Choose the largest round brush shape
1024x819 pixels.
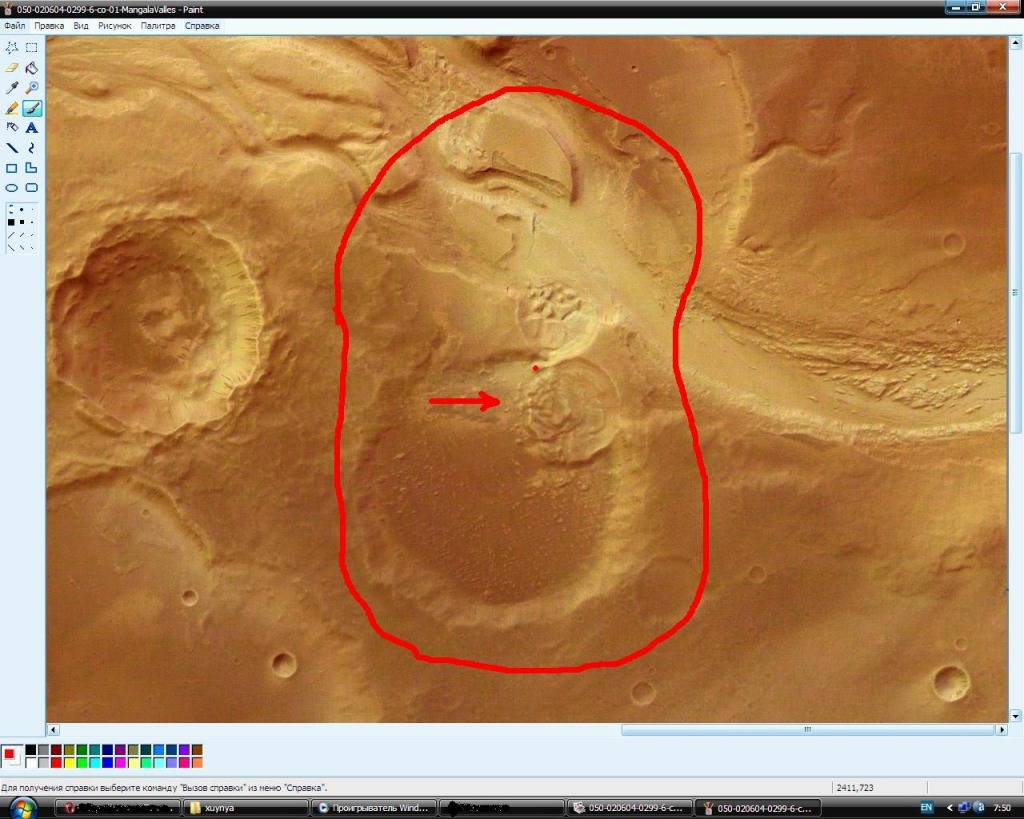[x=11, y=210]
